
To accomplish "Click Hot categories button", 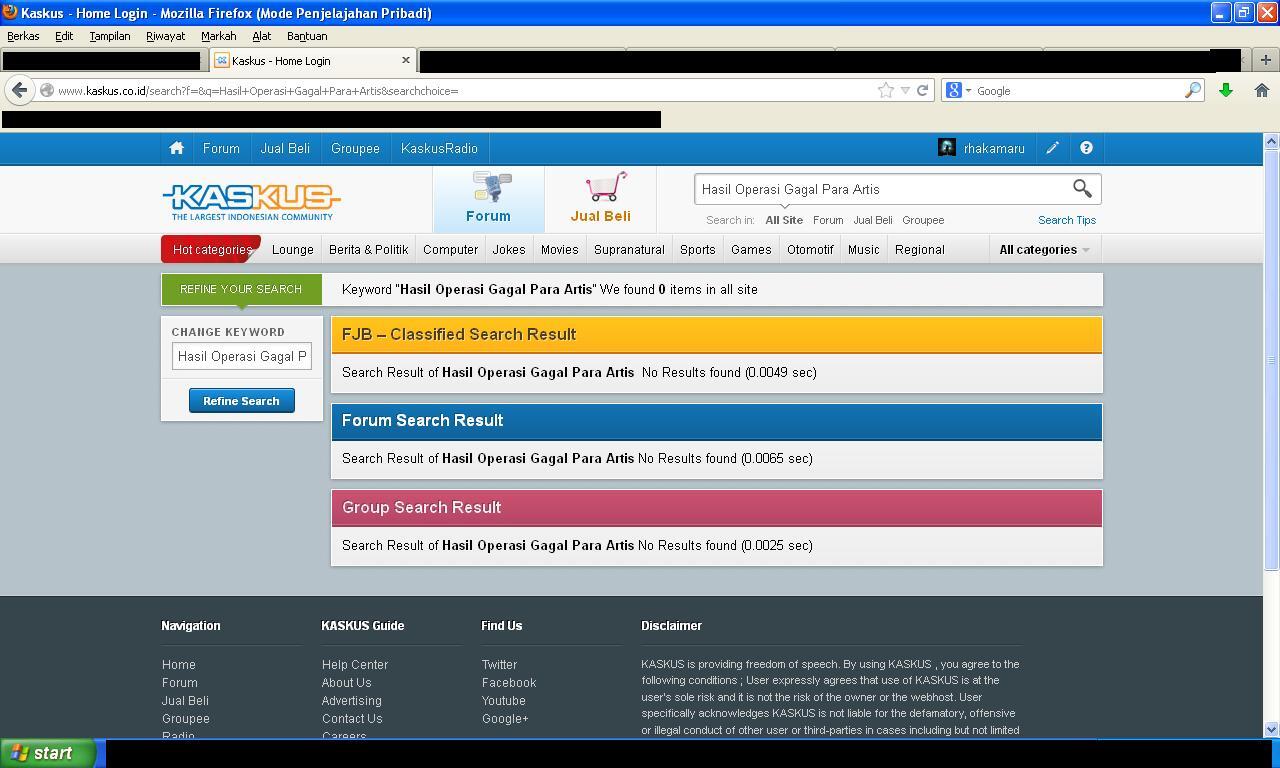I will [211, 249].
